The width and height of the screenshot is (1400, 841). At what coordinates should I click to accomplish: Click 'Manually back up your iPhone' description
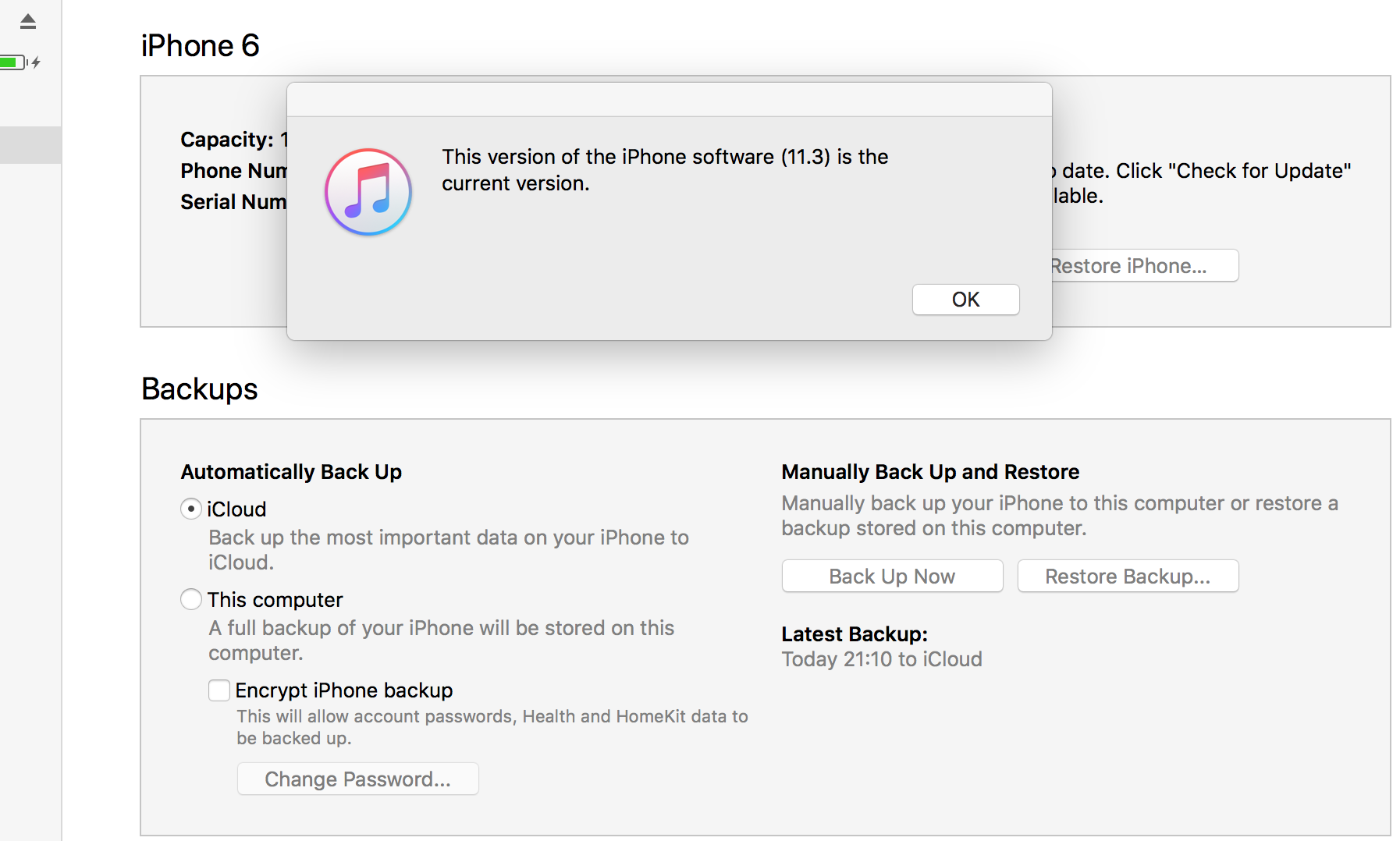coord(1060,516)
